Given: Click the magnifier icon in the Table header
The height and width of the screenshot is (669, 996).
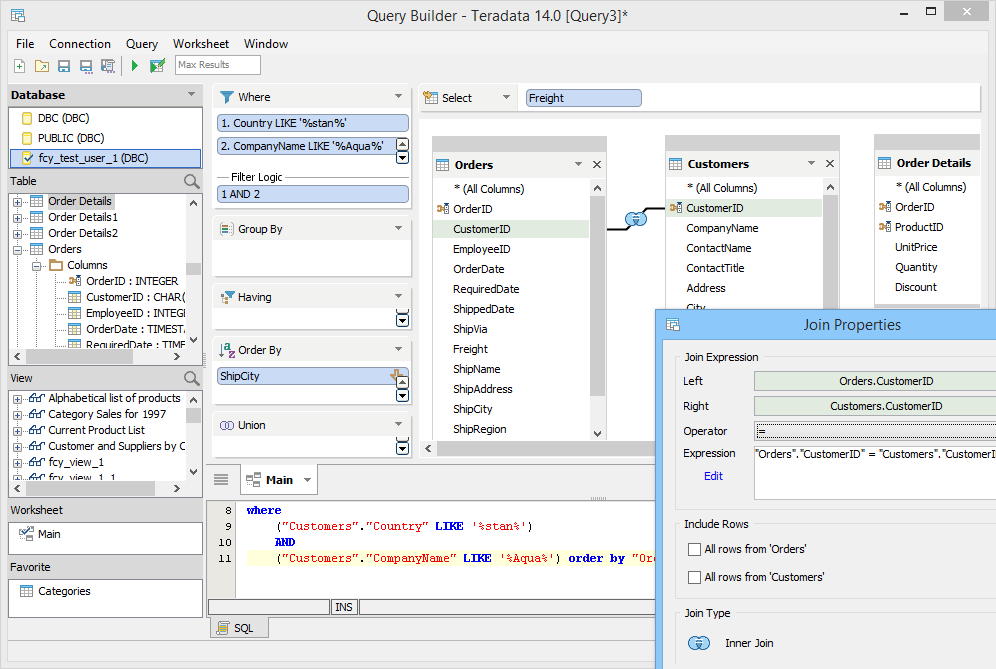Looking at the screenshot, I should (x=191, y=182).
